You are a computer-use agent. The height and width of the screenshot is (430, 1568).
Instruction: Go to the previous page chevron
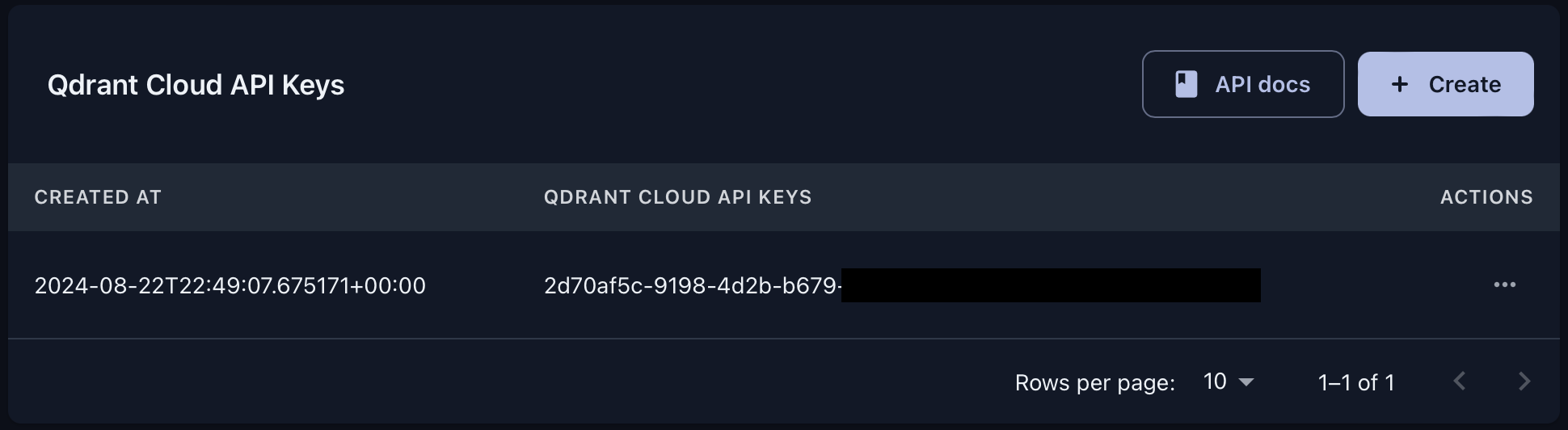[x=1459, y=382]
